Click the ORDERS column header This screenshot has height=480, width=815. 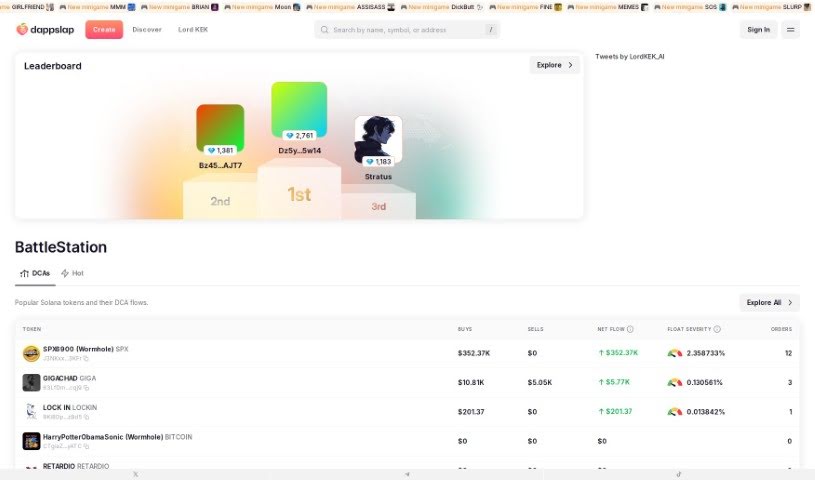click(x=781, y=329)
